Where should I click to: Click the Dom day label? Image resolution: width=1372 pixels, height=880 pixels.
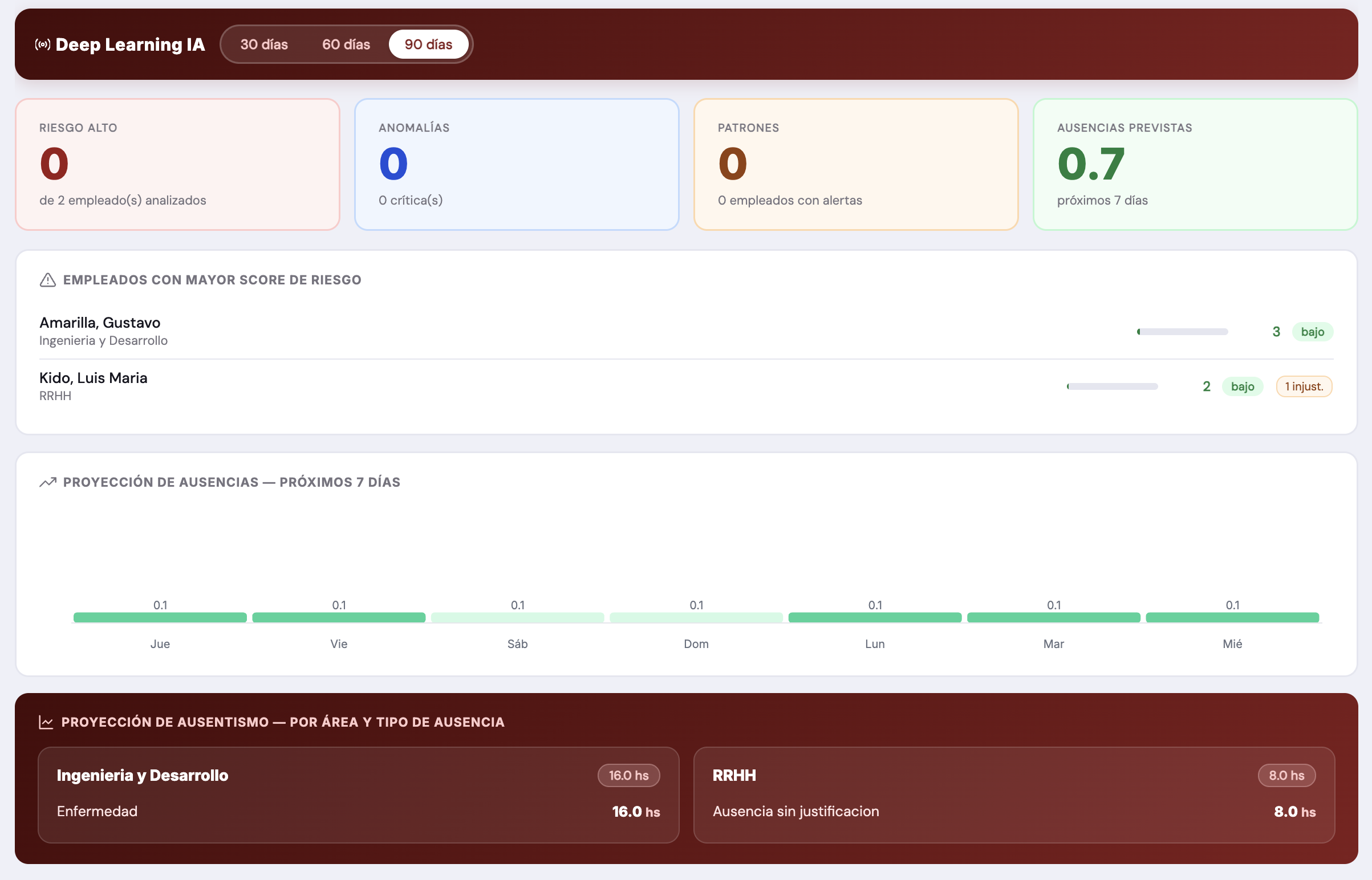(696, 644)
